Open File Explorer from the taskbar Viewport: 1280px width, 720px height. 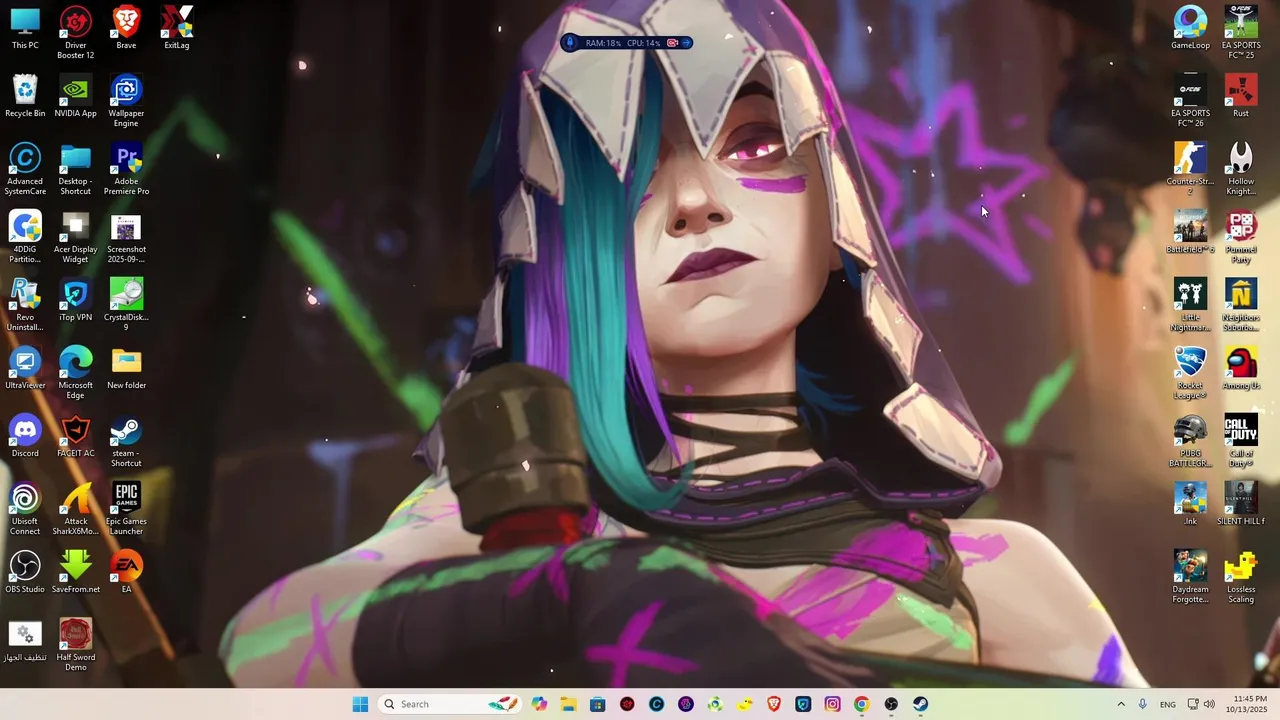click(x=568, y=704)
